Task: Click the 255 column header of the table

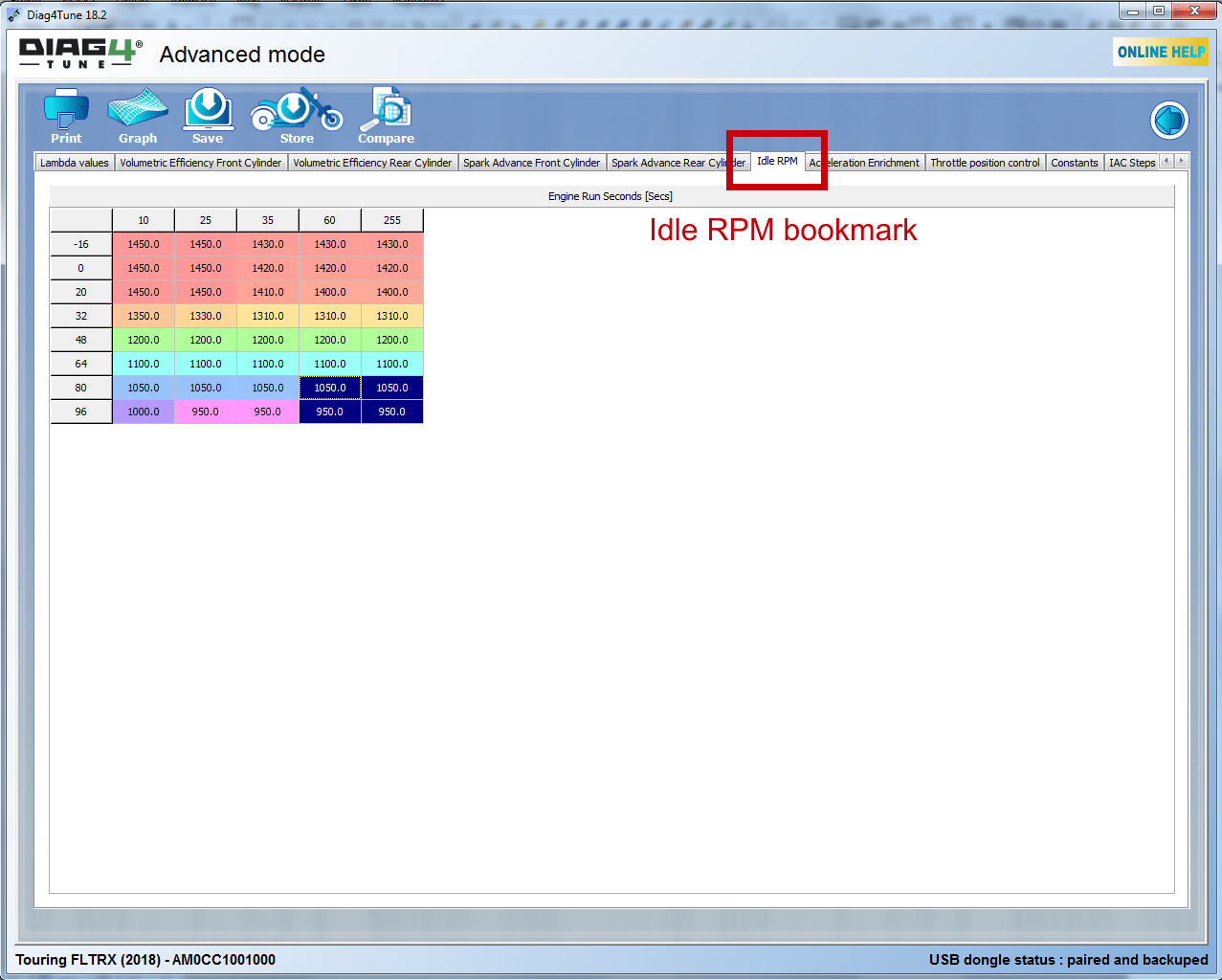Action: coord(390,219)
